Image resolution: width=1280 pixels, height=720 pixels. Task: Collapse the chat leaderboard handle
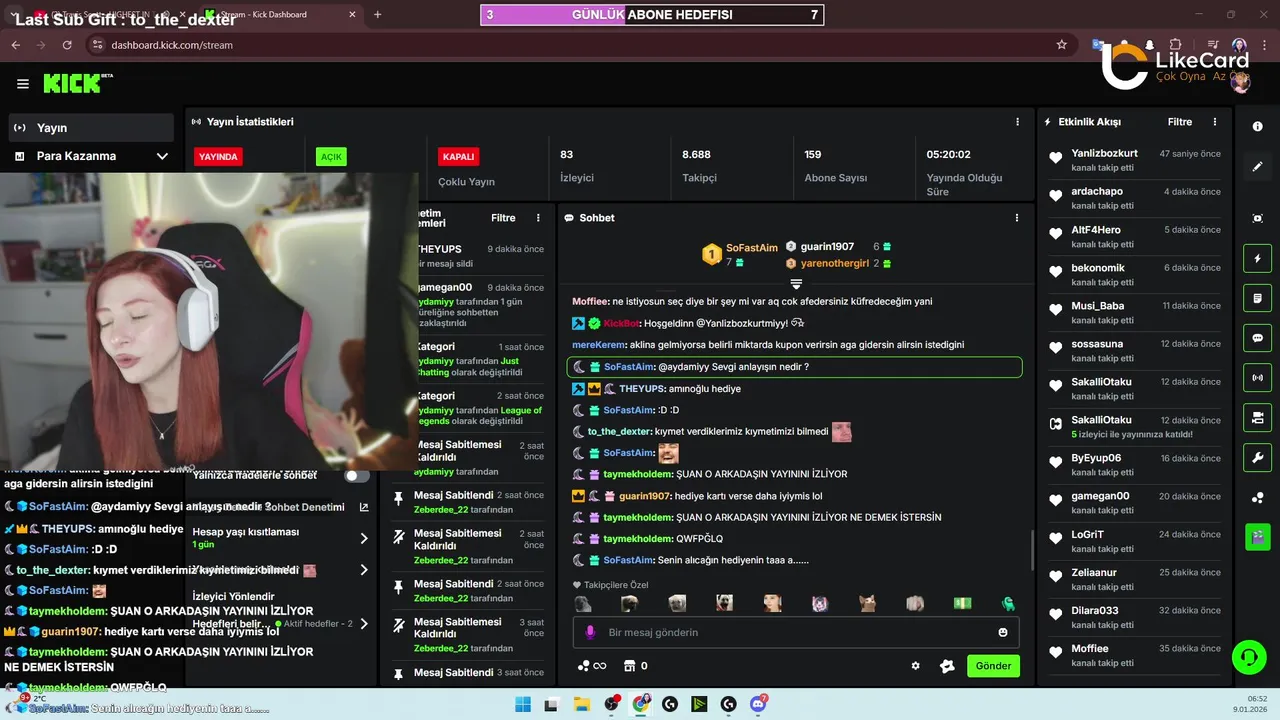tap(796, 284)
